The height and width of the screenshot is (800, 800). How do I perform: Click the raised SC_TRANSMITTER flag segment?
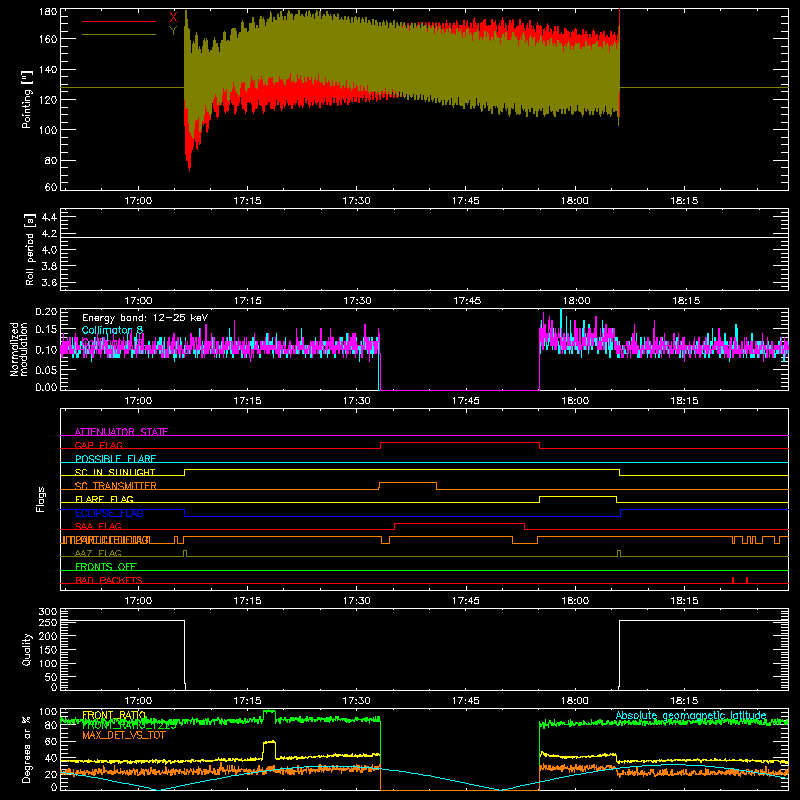click(x=408, y=483)
